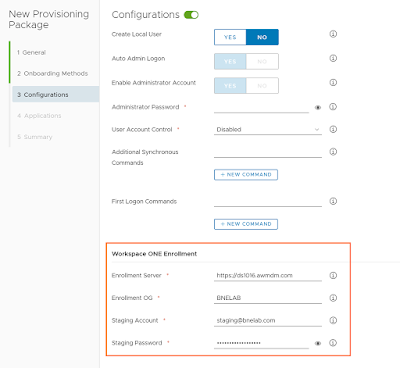This screenshot has width=400, height=368.
Task: Go to step 1 General
Action: pos(32,52)
